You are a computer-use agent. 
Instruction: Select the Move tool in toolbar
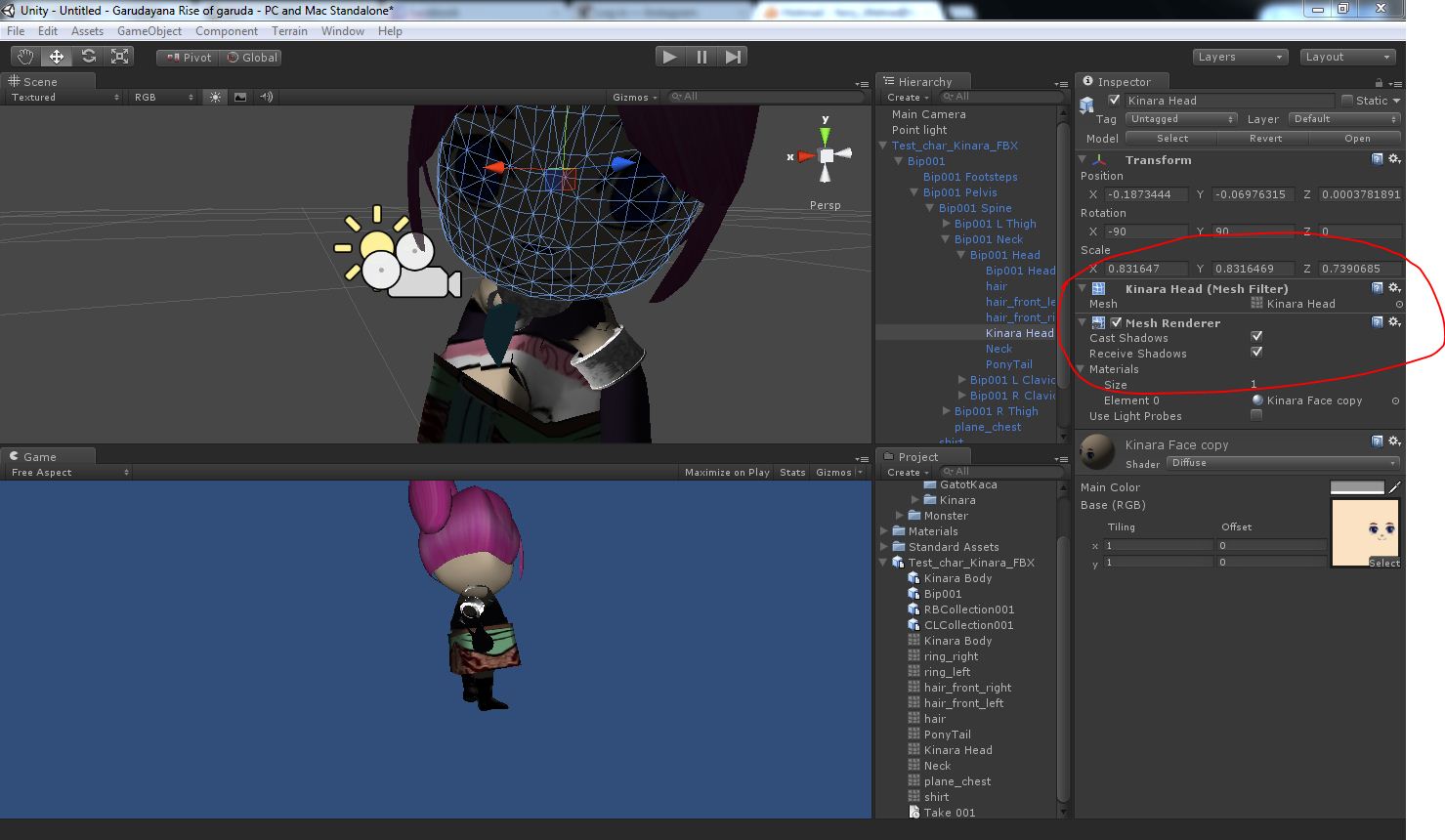pos(57,57)
